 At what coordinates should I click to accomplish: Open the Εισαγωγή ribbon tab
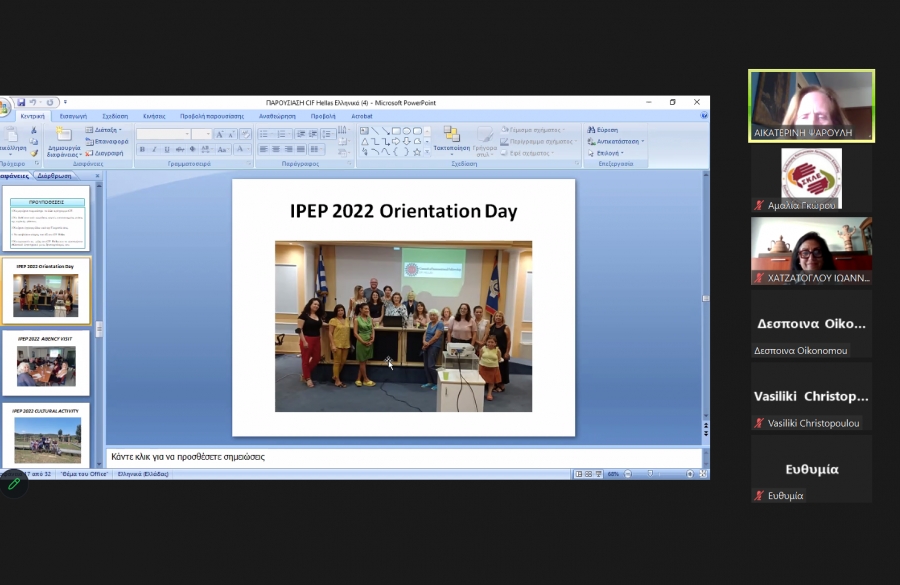pyautogui.click(x=73, y=116)
